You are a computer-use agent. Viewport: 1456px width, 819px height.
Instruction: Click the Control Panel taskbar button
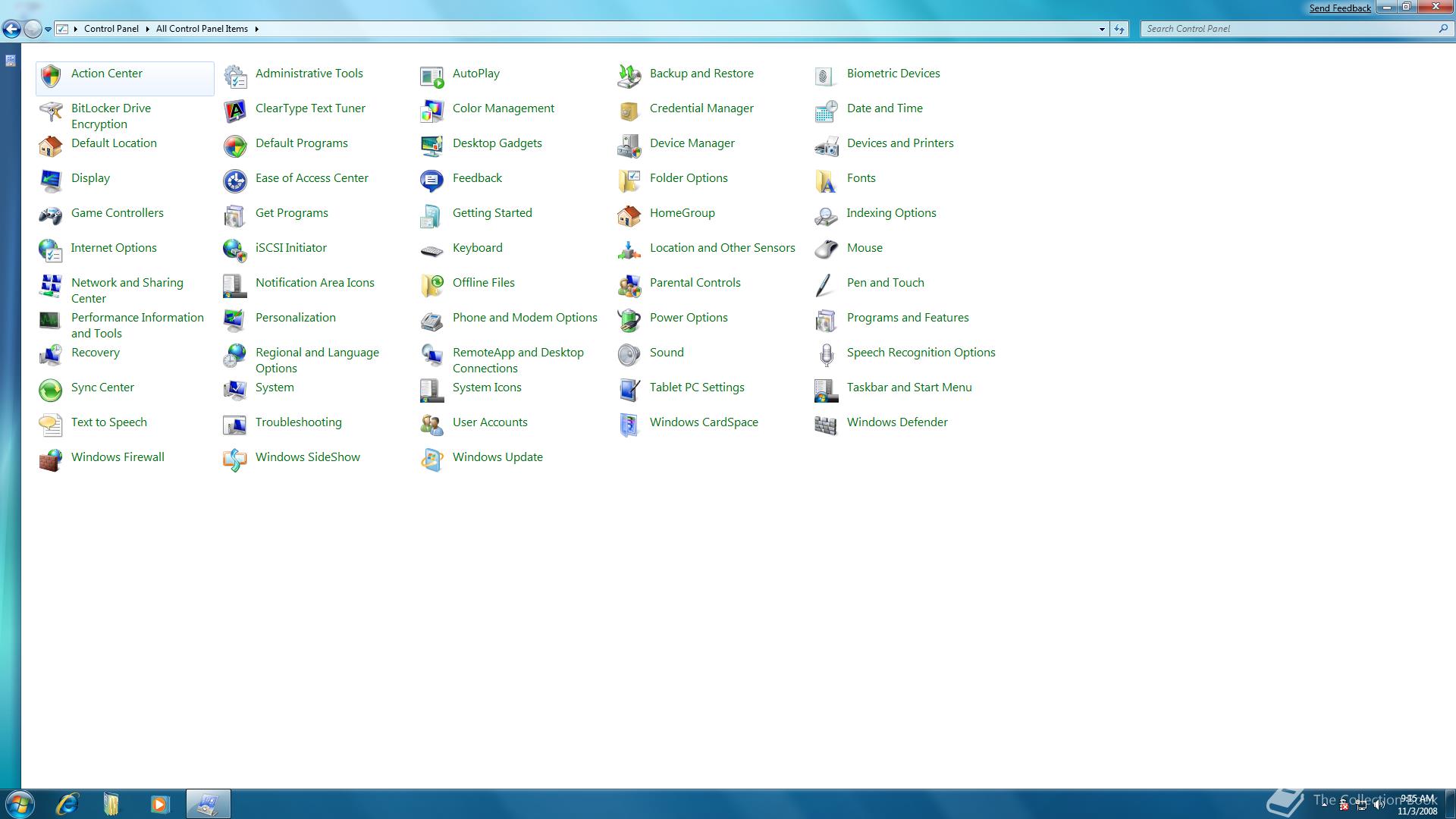click(x=208, y=804)
